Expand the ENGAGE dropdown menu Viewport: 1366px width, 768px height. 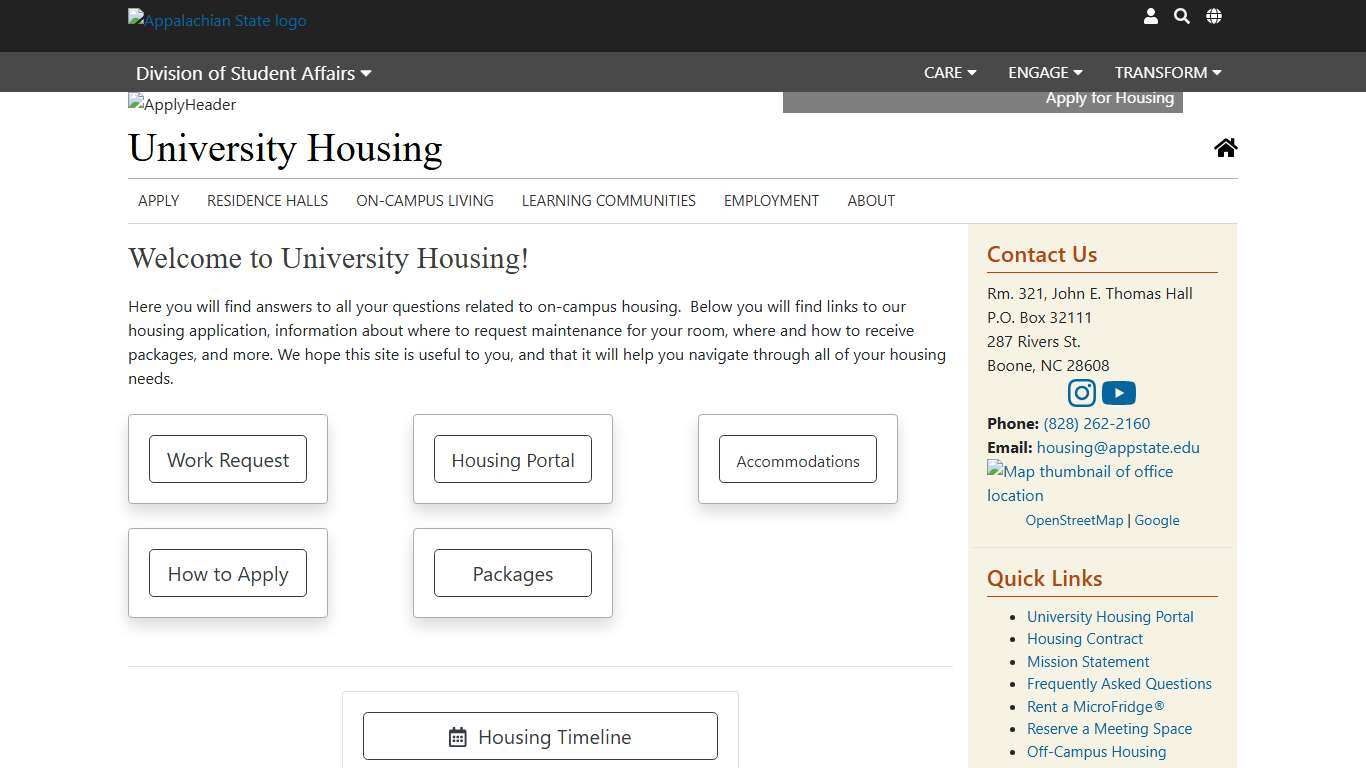pos(1044,72)
